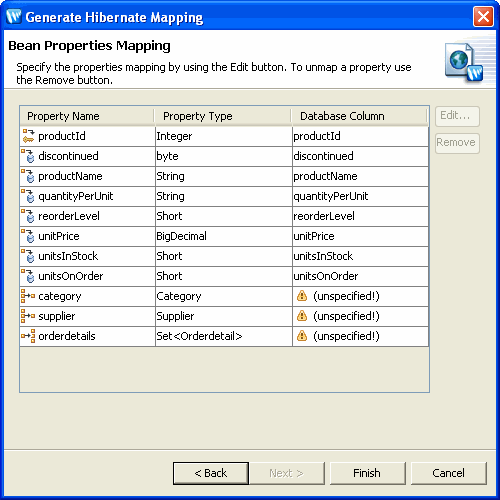Screen dimensions: 500x500
Task: Select the quantityPerUnit property name
Action: point(76,196)
